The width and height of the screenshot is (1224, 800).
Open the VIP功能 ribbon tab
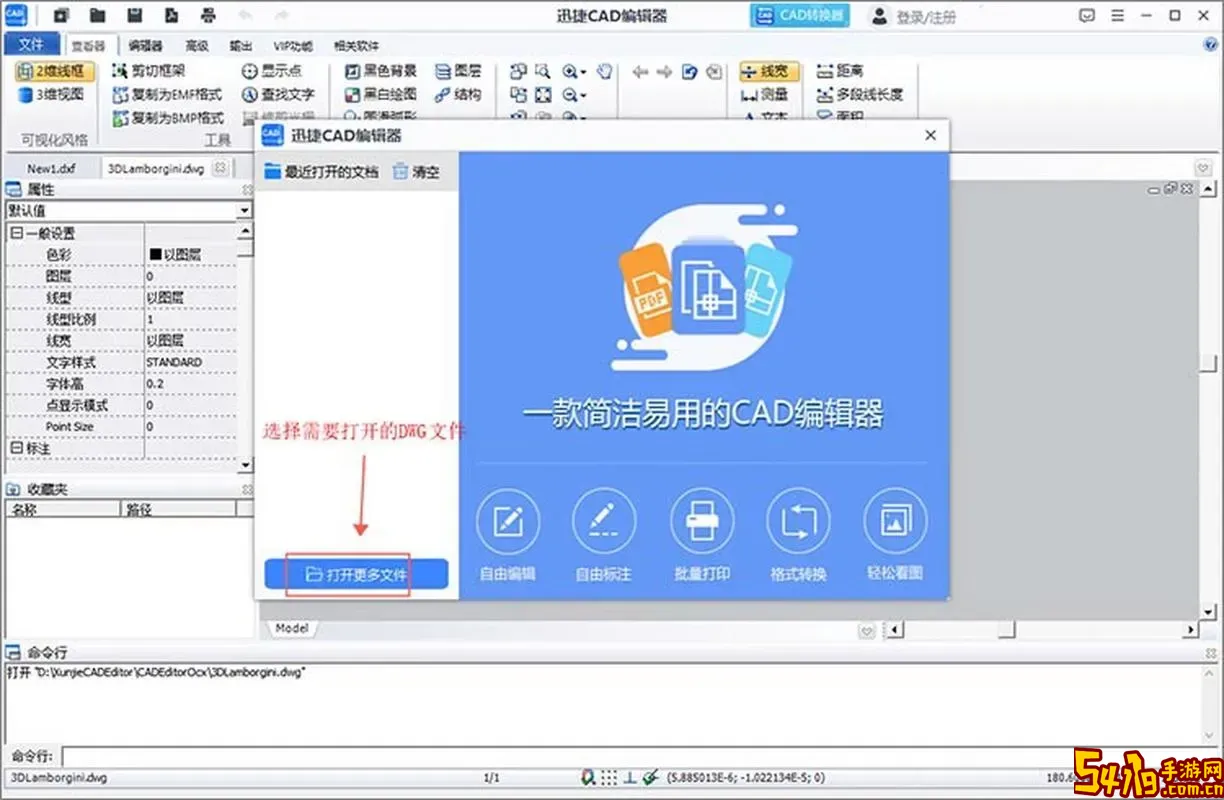point(293,46)
